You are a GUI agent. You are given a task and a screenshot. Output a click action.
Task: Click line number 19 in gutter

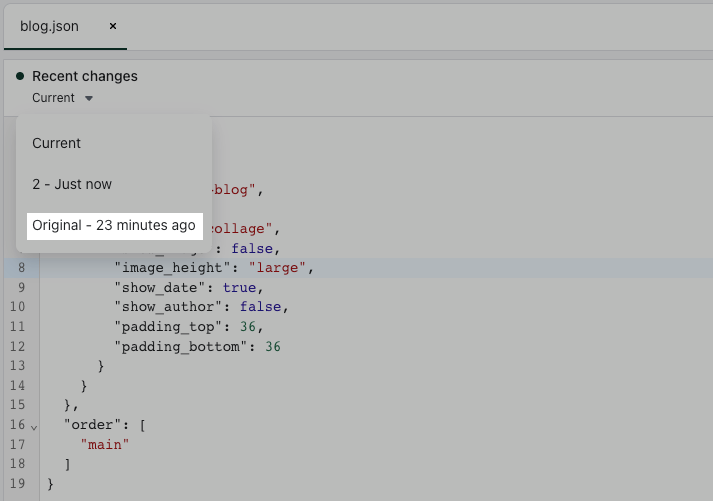pyautogui.click(x=18, y=484)
